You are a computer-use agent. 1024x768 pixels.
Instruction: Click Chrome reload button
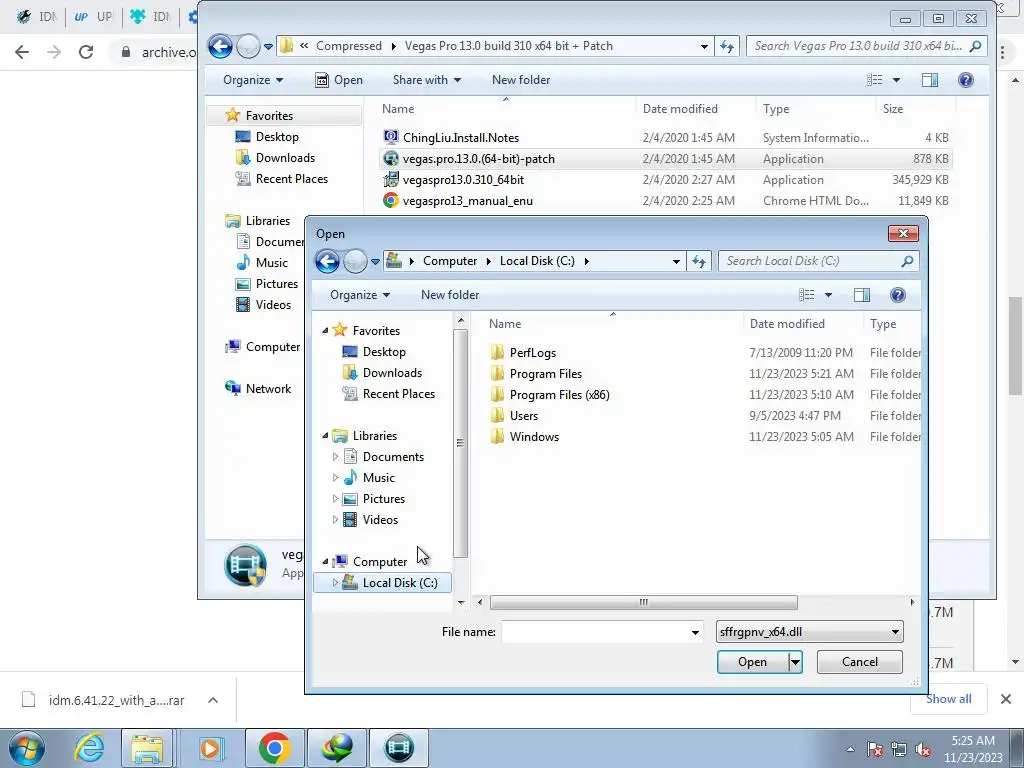[86, 52]
